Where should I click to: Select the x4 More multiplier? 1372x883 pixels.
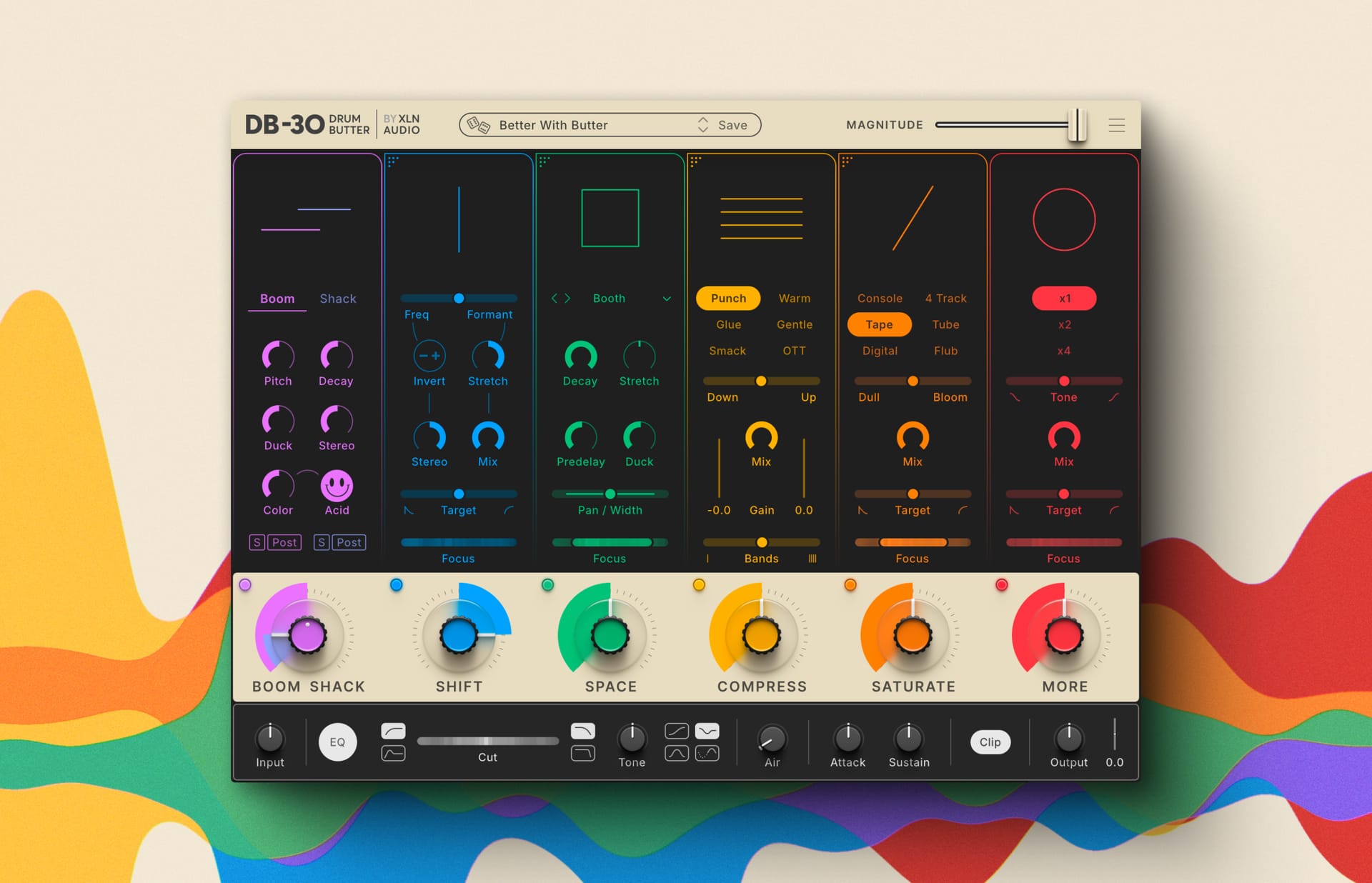click(x=1064, y=351)
